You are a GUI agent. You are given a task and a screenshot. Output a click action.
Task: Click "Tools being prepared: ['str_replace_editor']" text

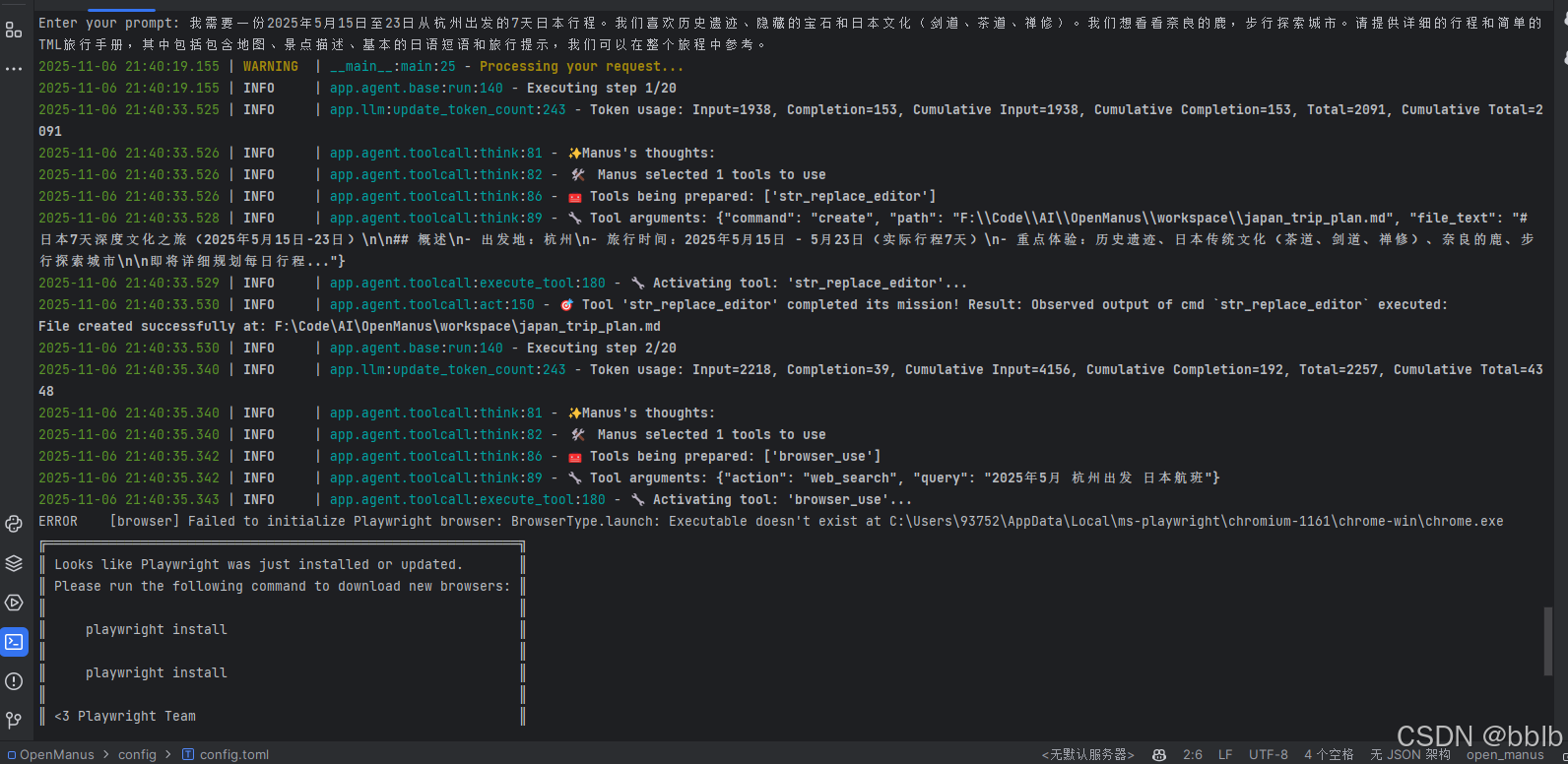763,196
